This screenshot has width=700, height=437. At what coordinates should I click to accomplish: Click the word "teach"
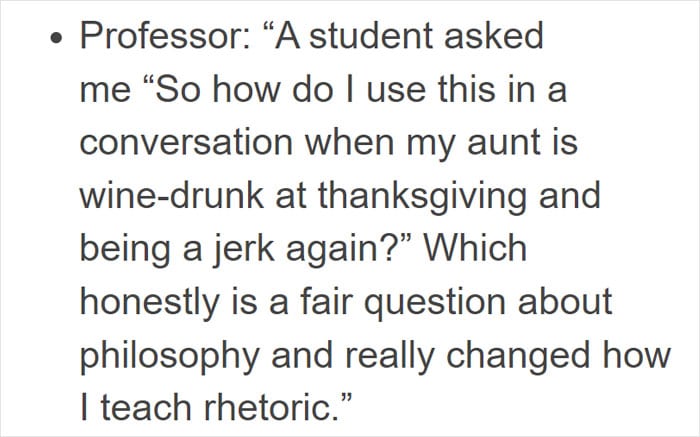coord(146,408)
